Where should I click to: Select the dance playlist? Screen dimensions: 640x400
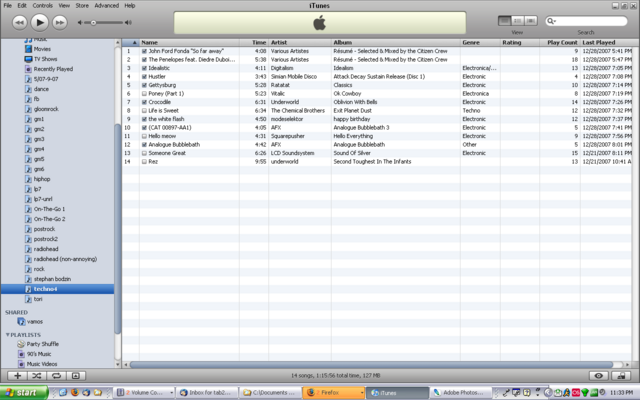(41, 89)
